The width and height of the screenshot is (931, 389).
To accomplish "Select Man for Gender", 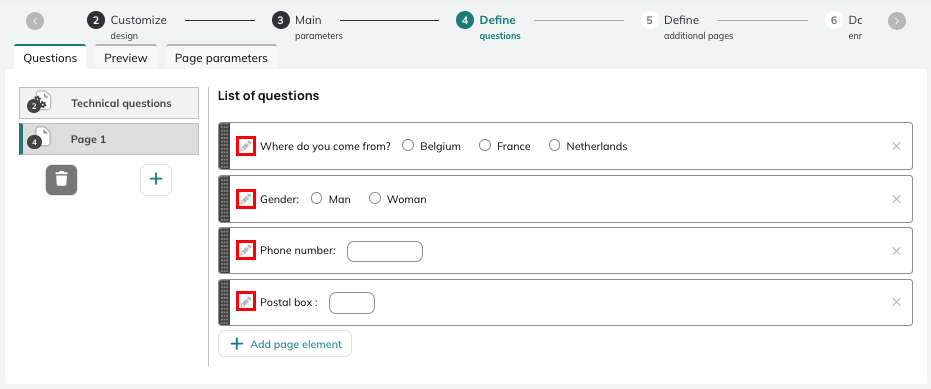I will 316,198.
